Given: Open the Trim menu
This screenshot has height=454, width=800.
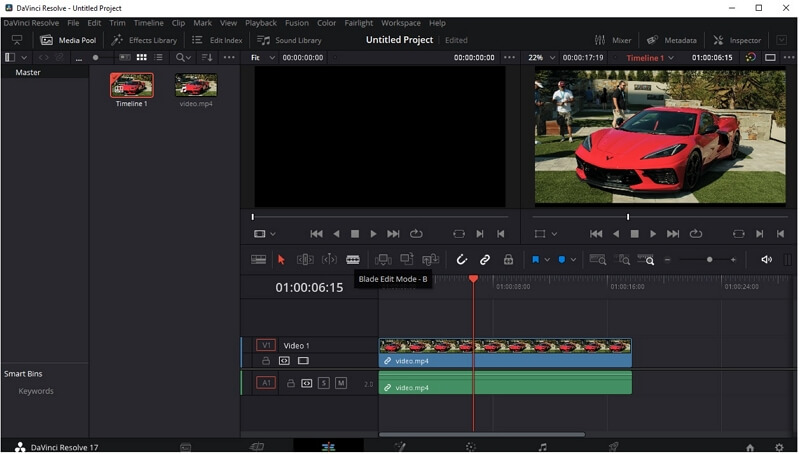Looking at the screenshot, I should pos(117,23).
